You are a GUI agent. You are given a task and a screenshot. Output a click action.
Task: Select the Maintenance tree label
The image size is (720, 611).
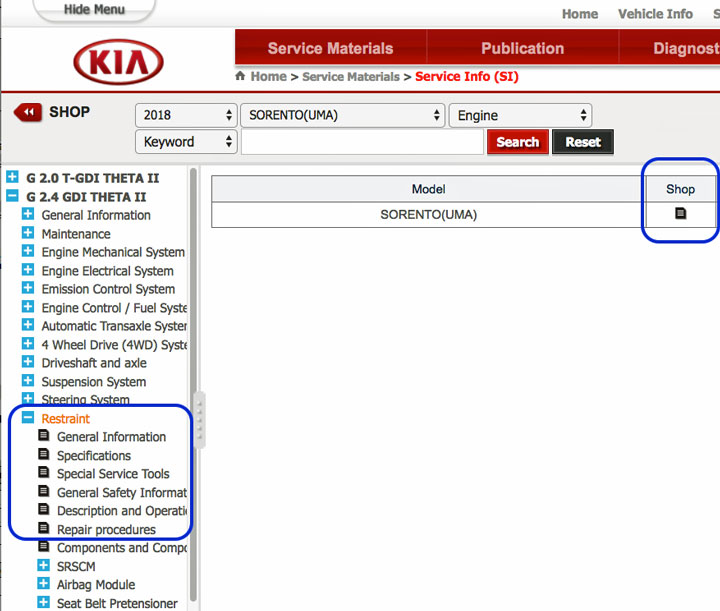pyautogui.click(x=76, y=234)
